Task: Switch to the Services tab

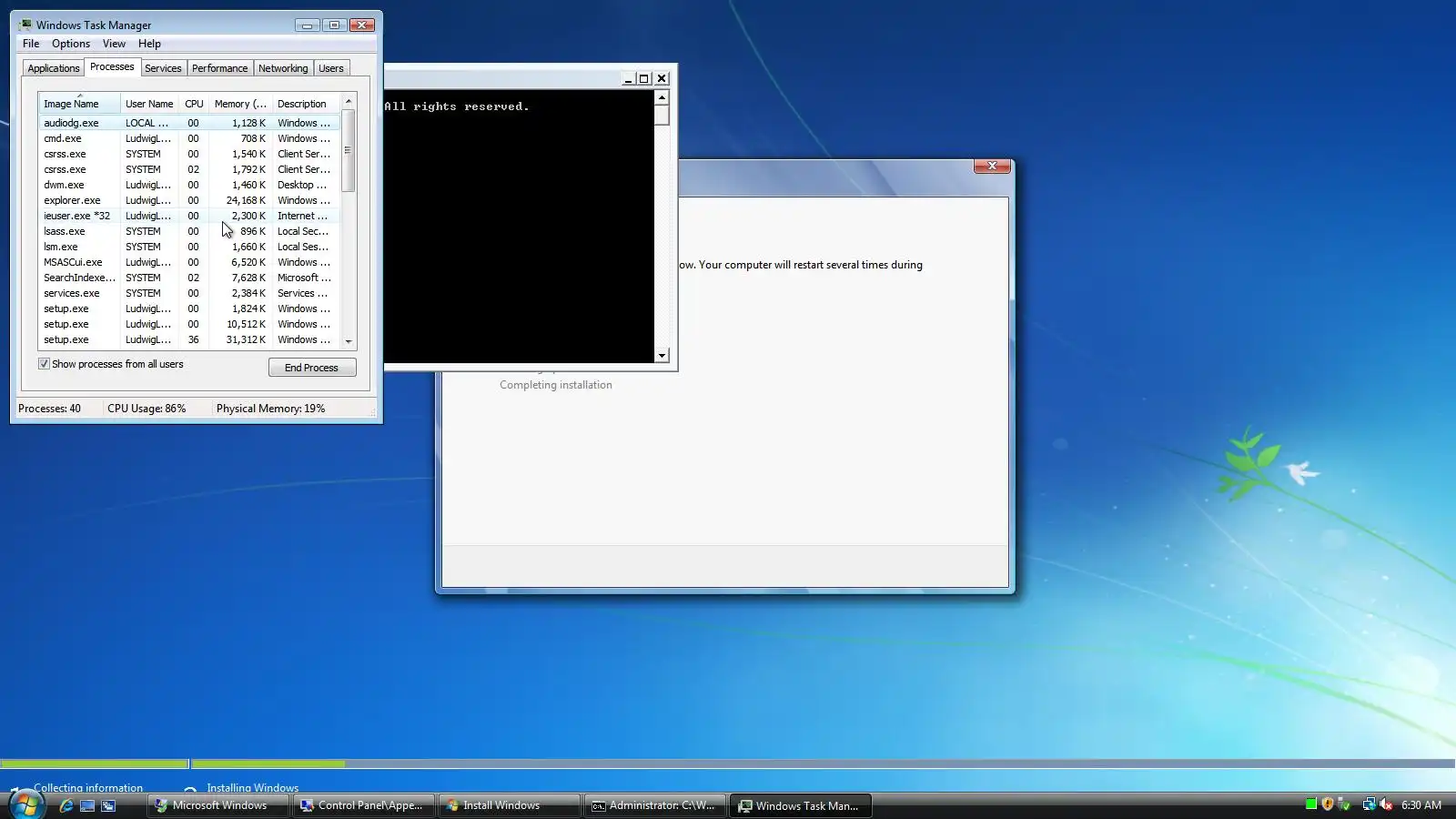Action: 163,68
